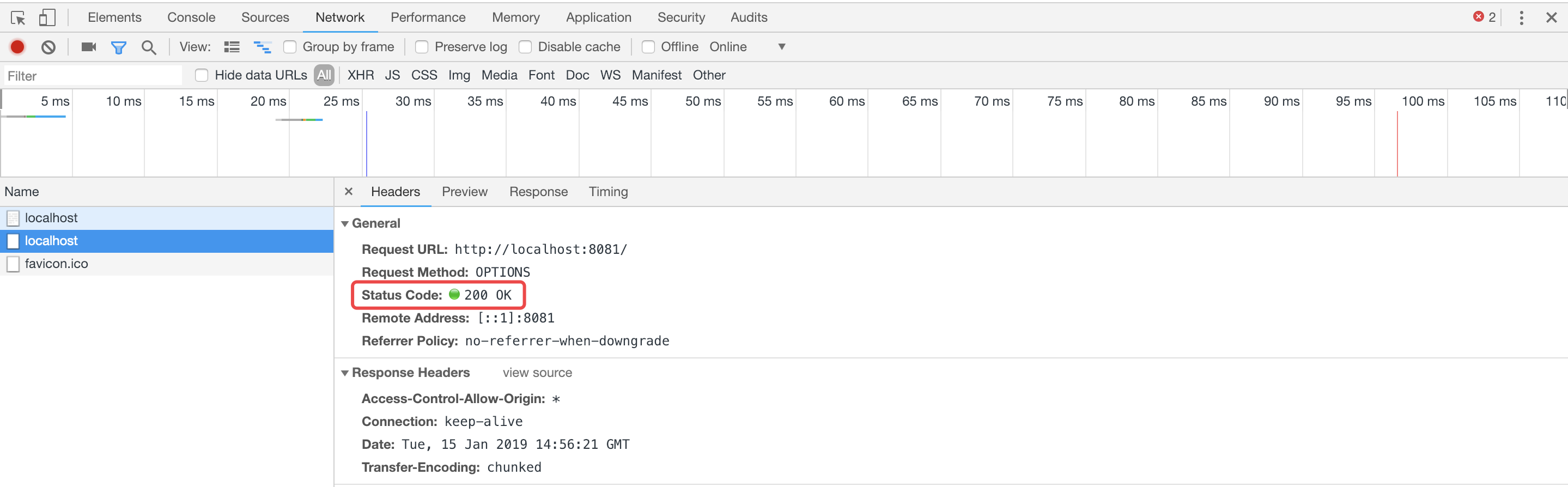Clear the network log
The width and height of the screenshot is (1568, 487).
click(x=48, y=47)
